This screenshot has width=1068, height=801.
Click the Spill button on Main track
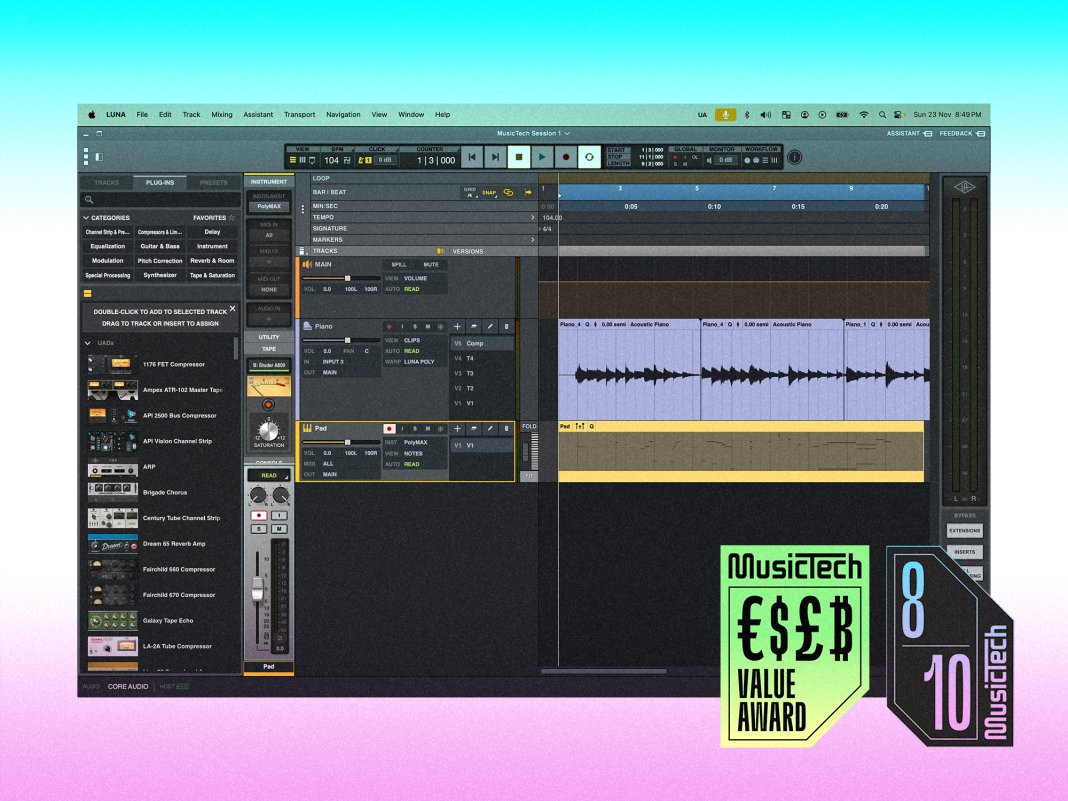(398, 265)
